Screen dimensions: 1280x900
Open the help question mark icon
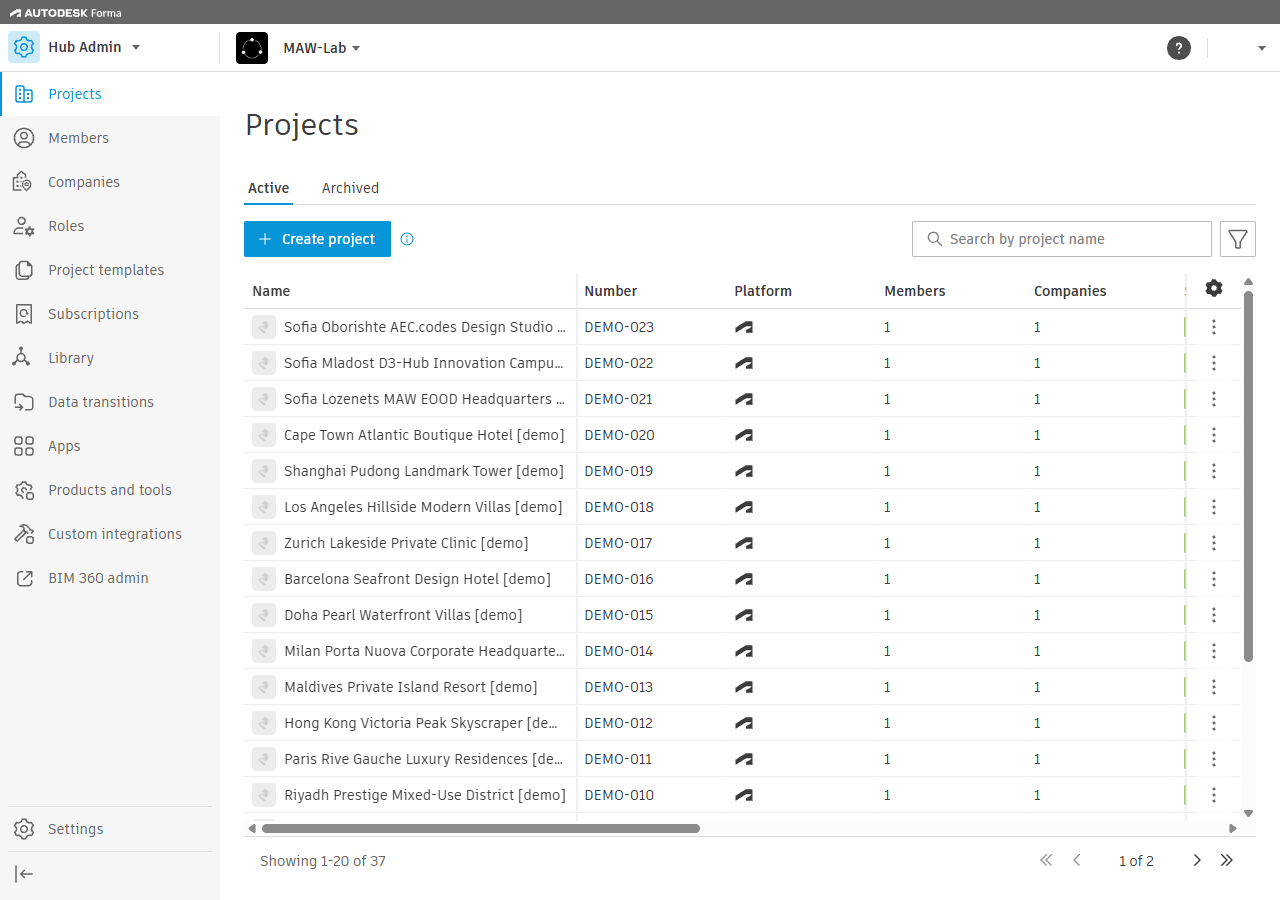[x=1179, y=48]
